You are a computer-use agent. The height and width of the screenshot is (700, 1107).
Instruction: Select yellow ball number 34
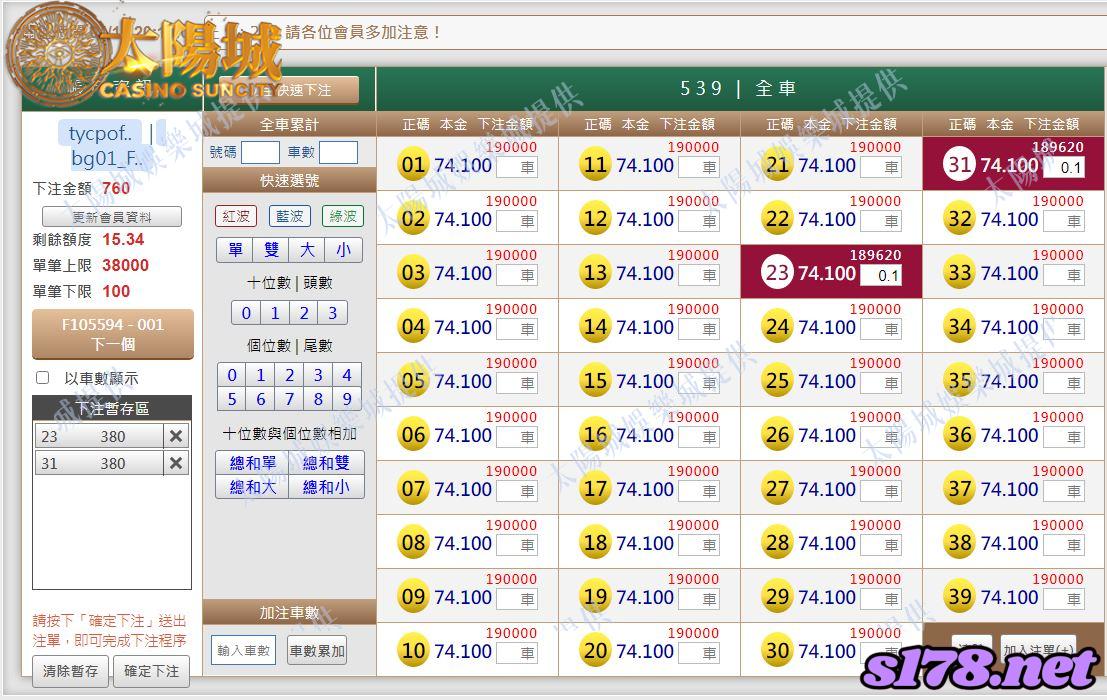(x=959, y=327)
